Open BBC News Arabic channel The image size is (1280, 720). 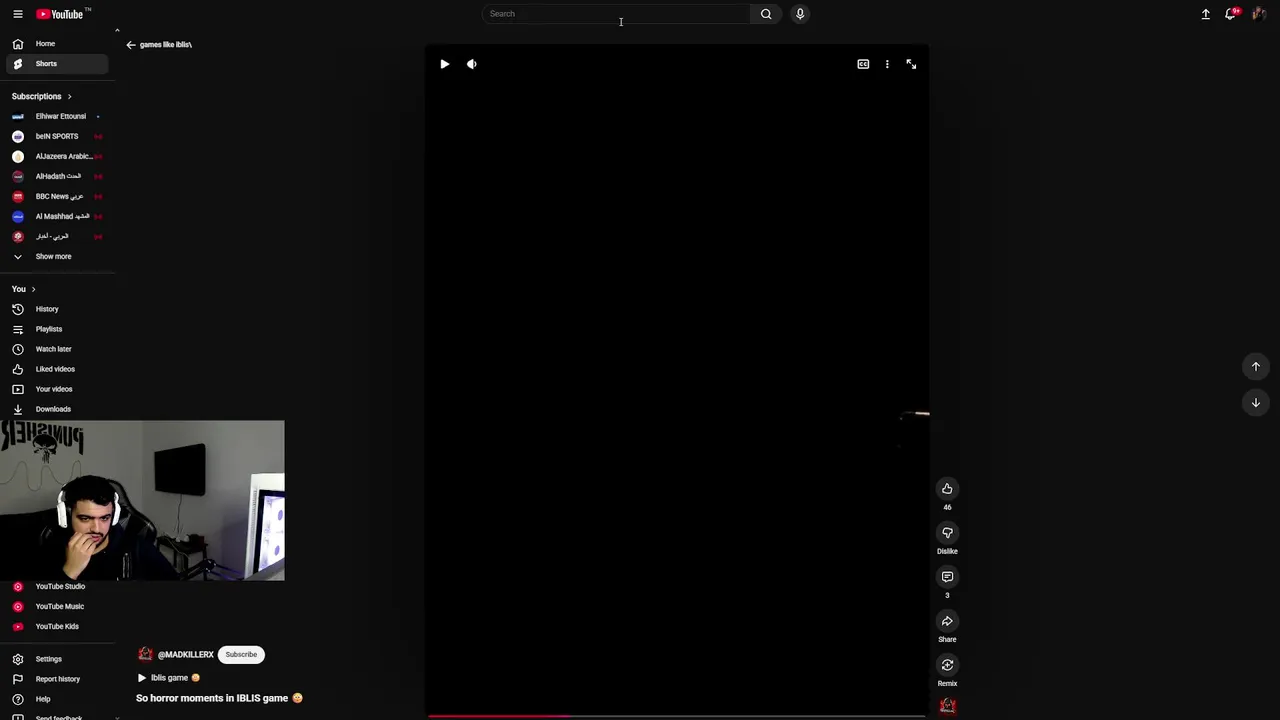pos(56,196)
